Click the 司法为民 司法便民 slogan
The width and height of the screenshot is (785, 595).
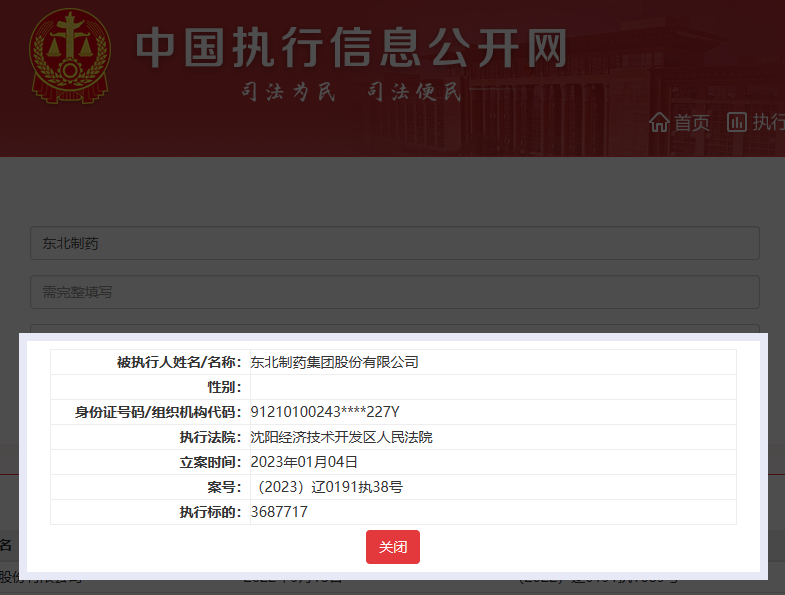coord(351,92)
